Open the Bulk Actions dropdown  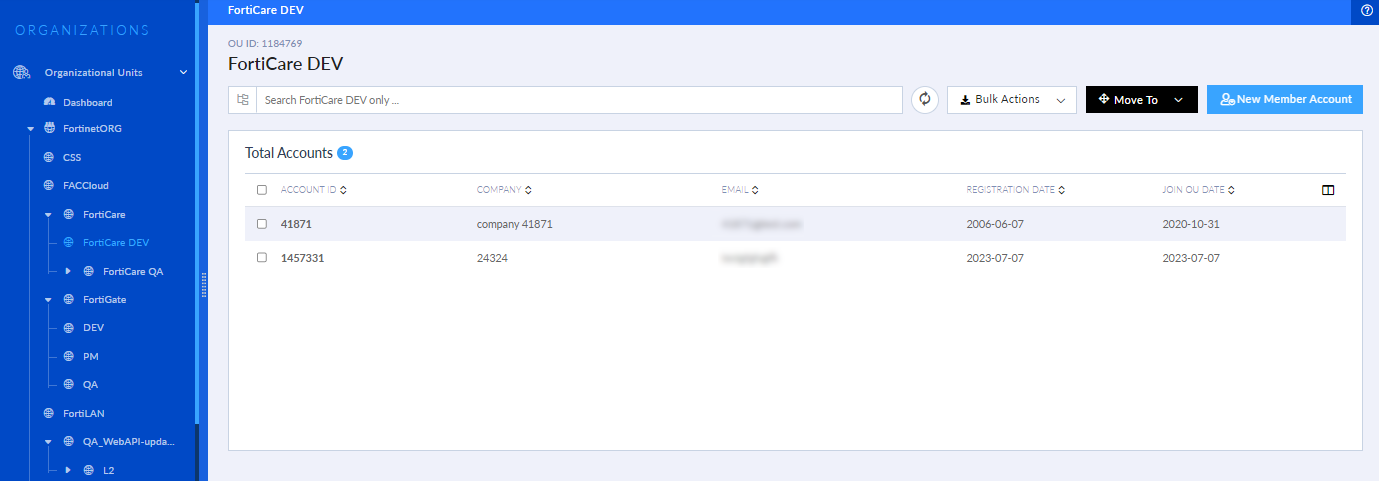pyautogui.click(x=1012, y=99)
